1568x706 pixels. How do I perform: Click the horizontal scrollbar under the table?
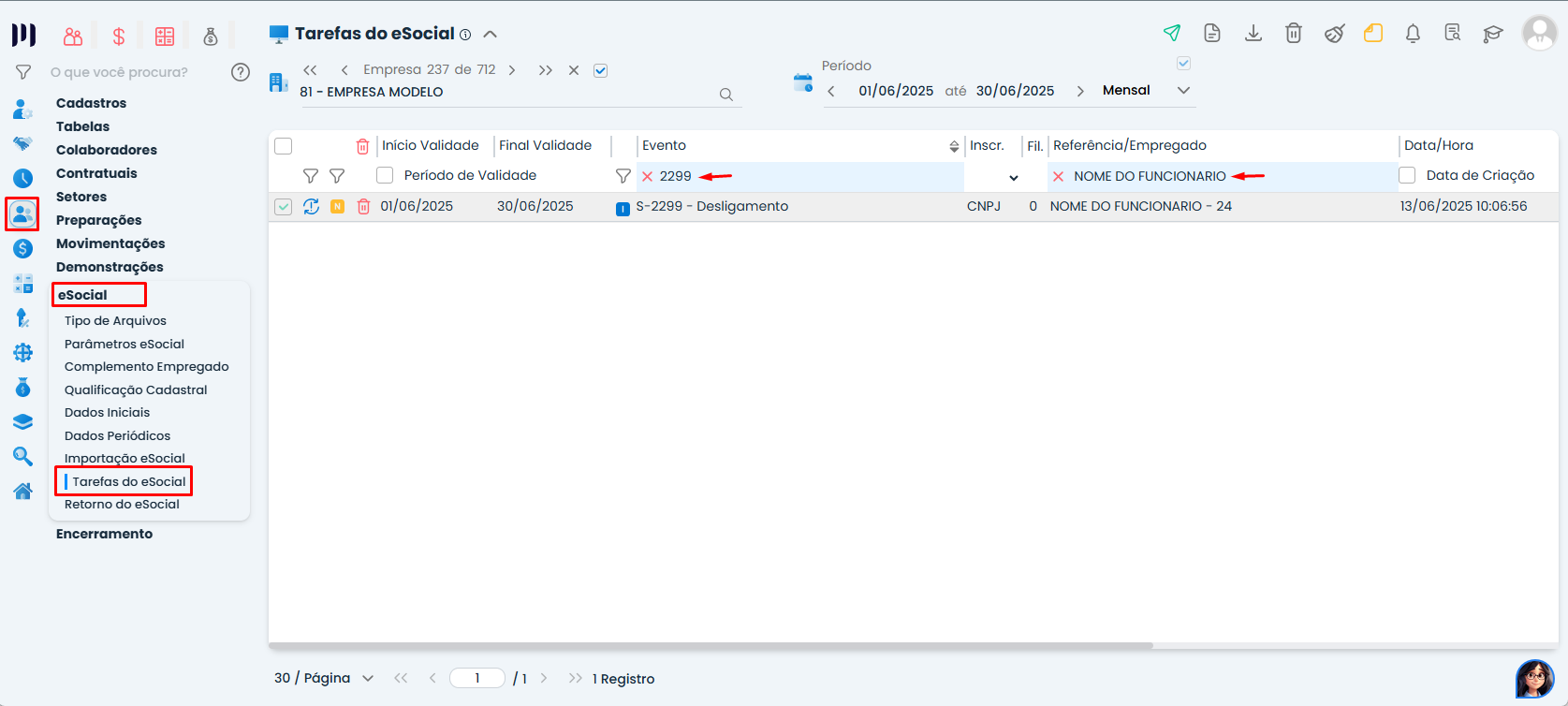pos(710,646)
